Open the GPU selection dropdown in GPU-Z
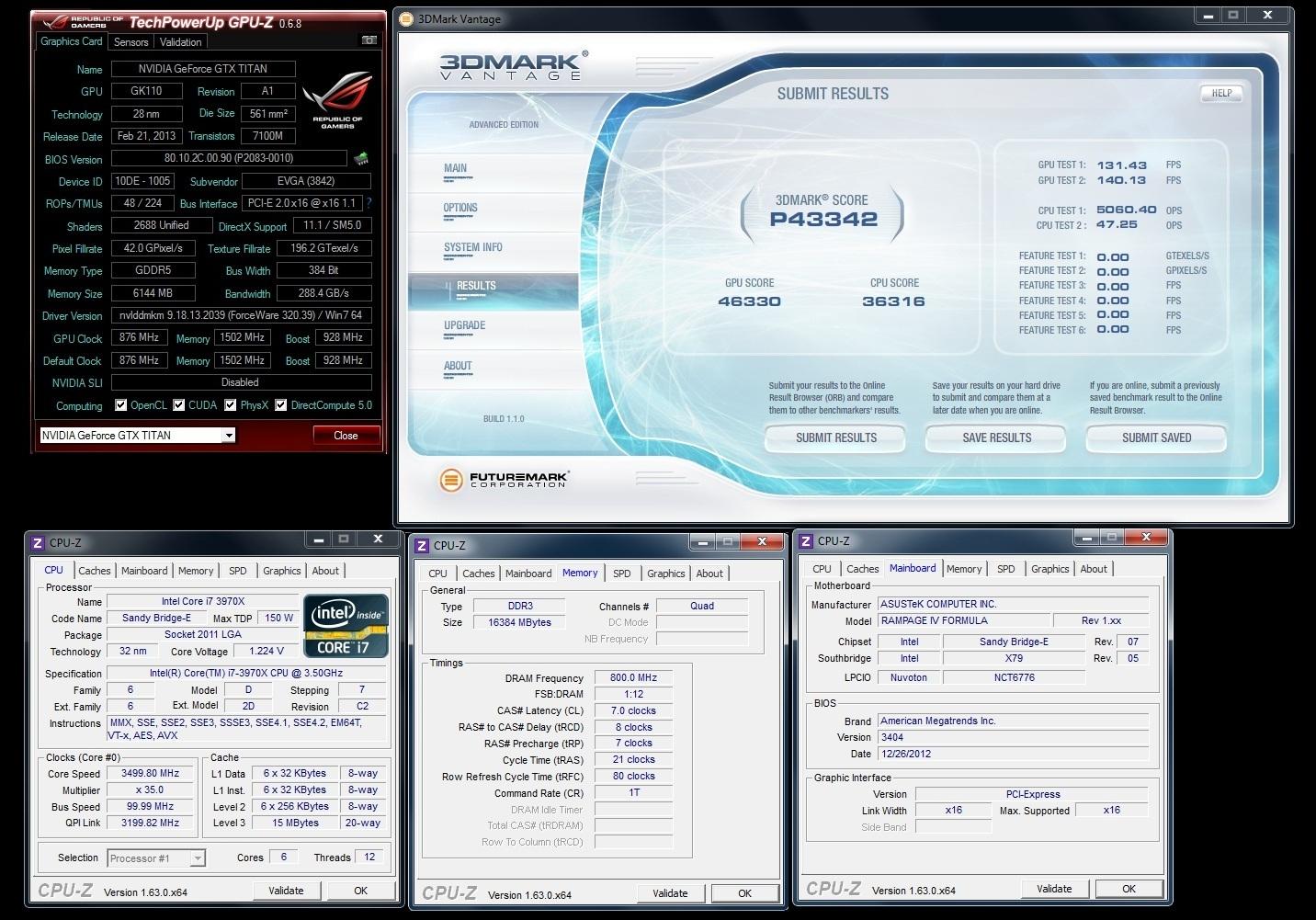Viewport: 1316px width, 920px height. pyautogui.click(x=228, y=436)
